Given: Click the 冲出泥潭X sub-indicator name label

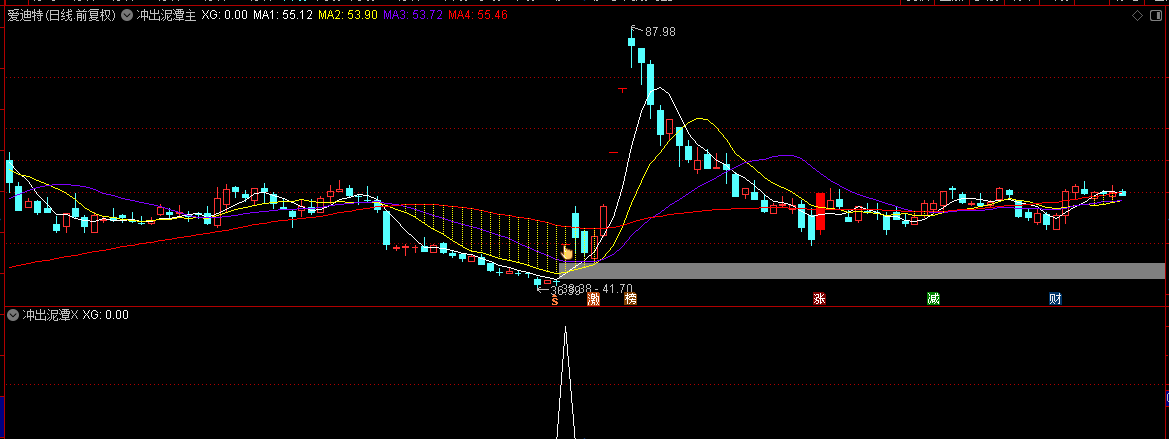Looking at the screenshot, I should pos(50,315).
